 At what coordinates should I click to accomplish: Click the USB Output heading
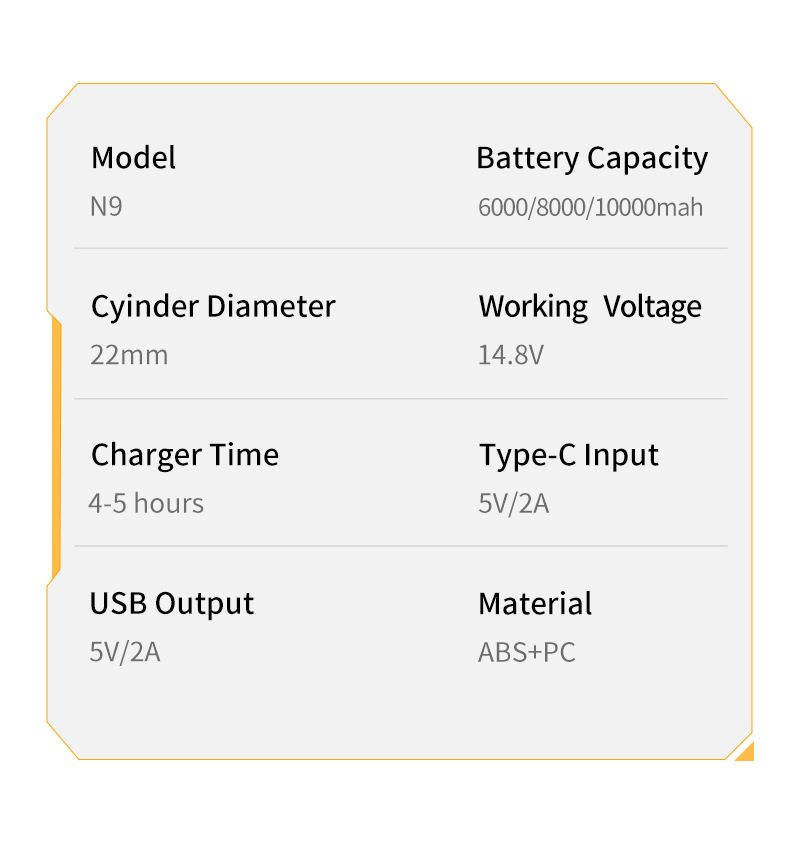click(x=172, y=603)
